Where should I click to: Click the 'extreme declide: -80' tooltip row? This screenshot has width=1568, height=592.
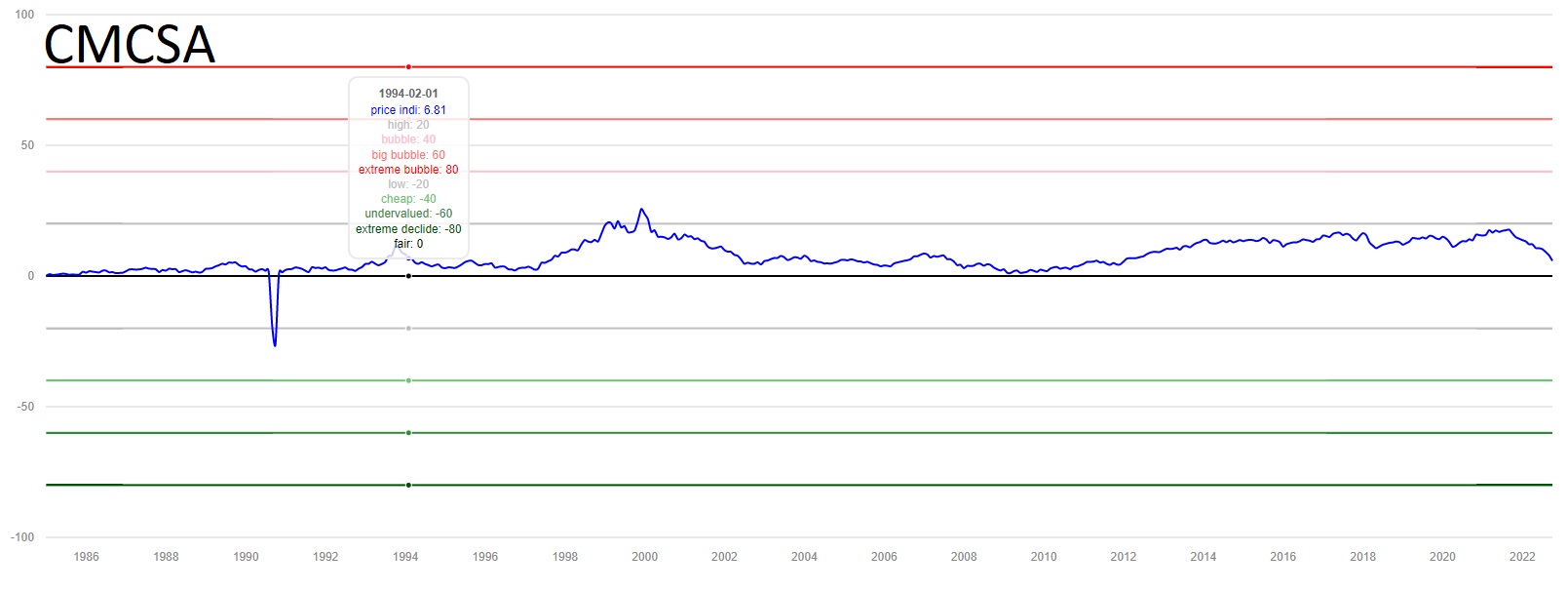tap(408, 229)
